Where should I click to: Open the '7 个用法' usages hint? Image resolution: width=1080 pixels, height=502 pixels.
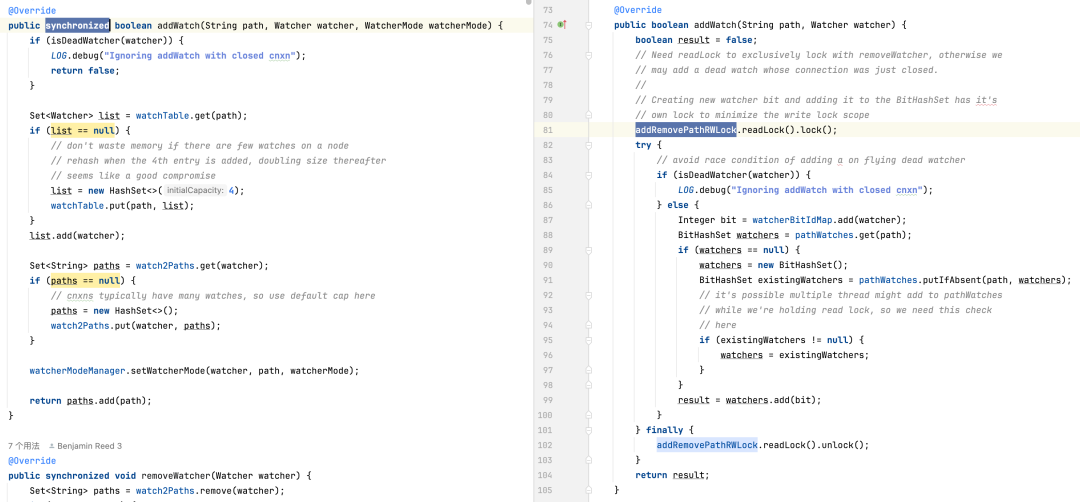24,446
